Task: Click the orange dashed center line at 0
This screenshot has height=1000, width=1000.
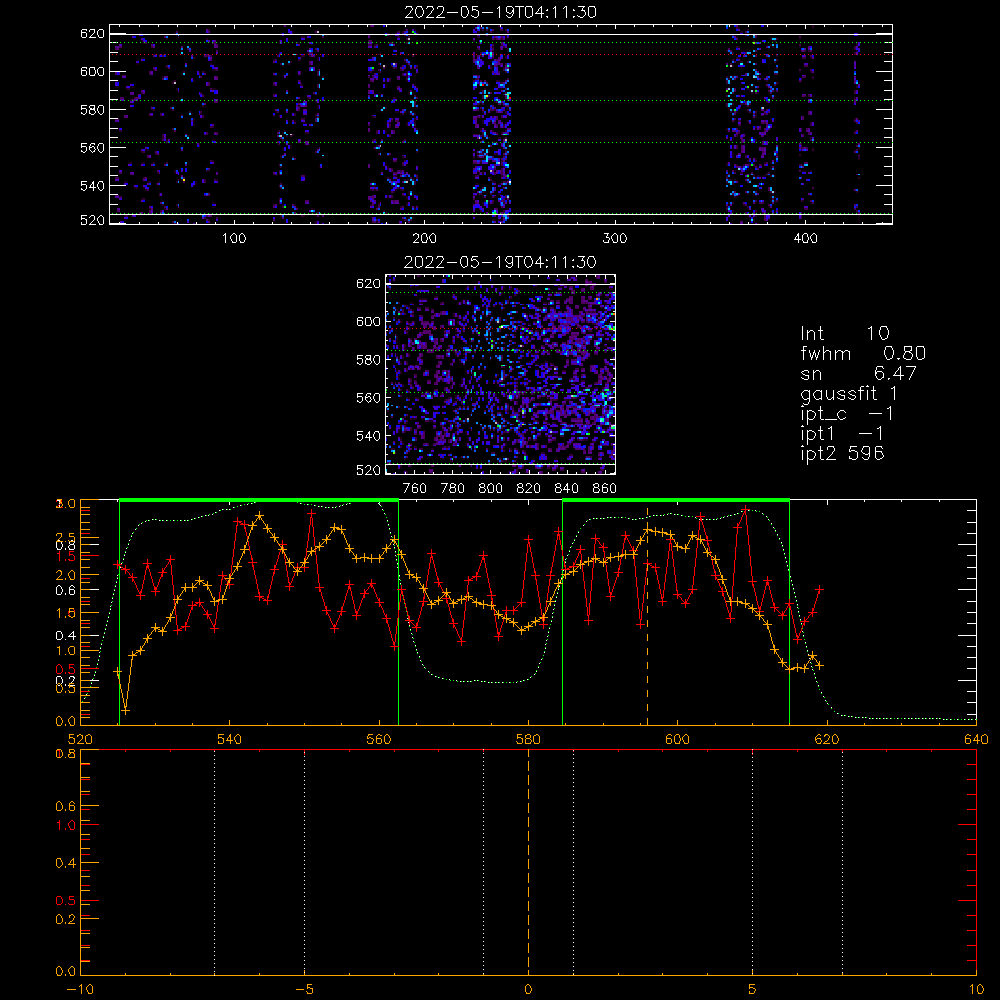Action: coord(528,861)
